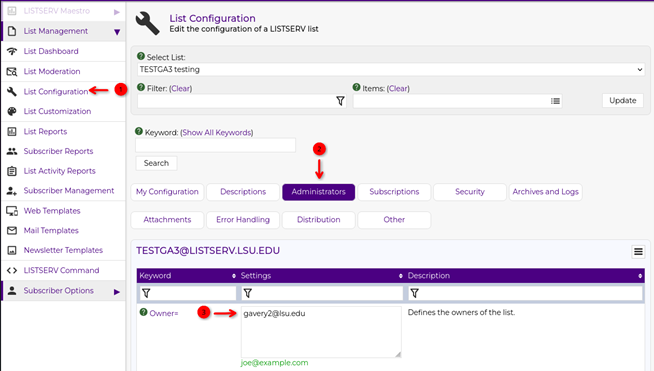Click the List Customization palette icon
Screen dimensions: 654x371
[x=12, y=111]
